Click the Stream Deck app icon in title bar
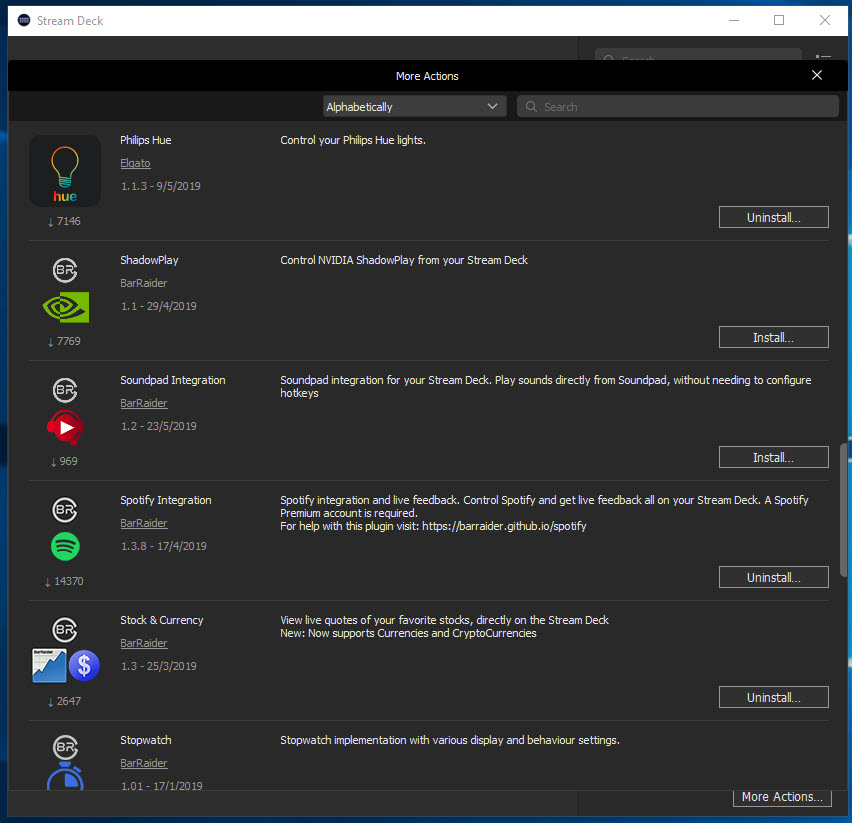Image resolution: width=852 pixels, height=823 pixels. tap(24, 21)
